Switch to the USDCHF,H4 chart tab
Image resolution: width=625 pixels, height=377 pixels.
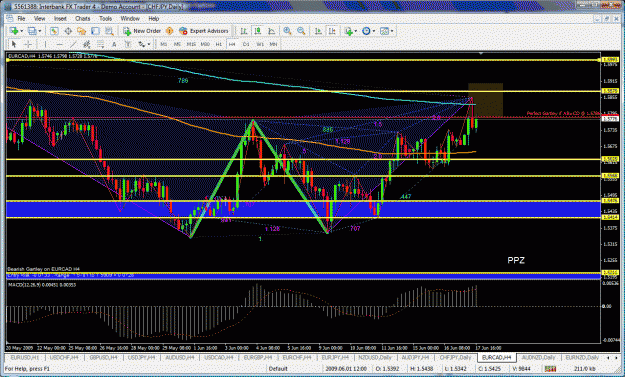64,358
